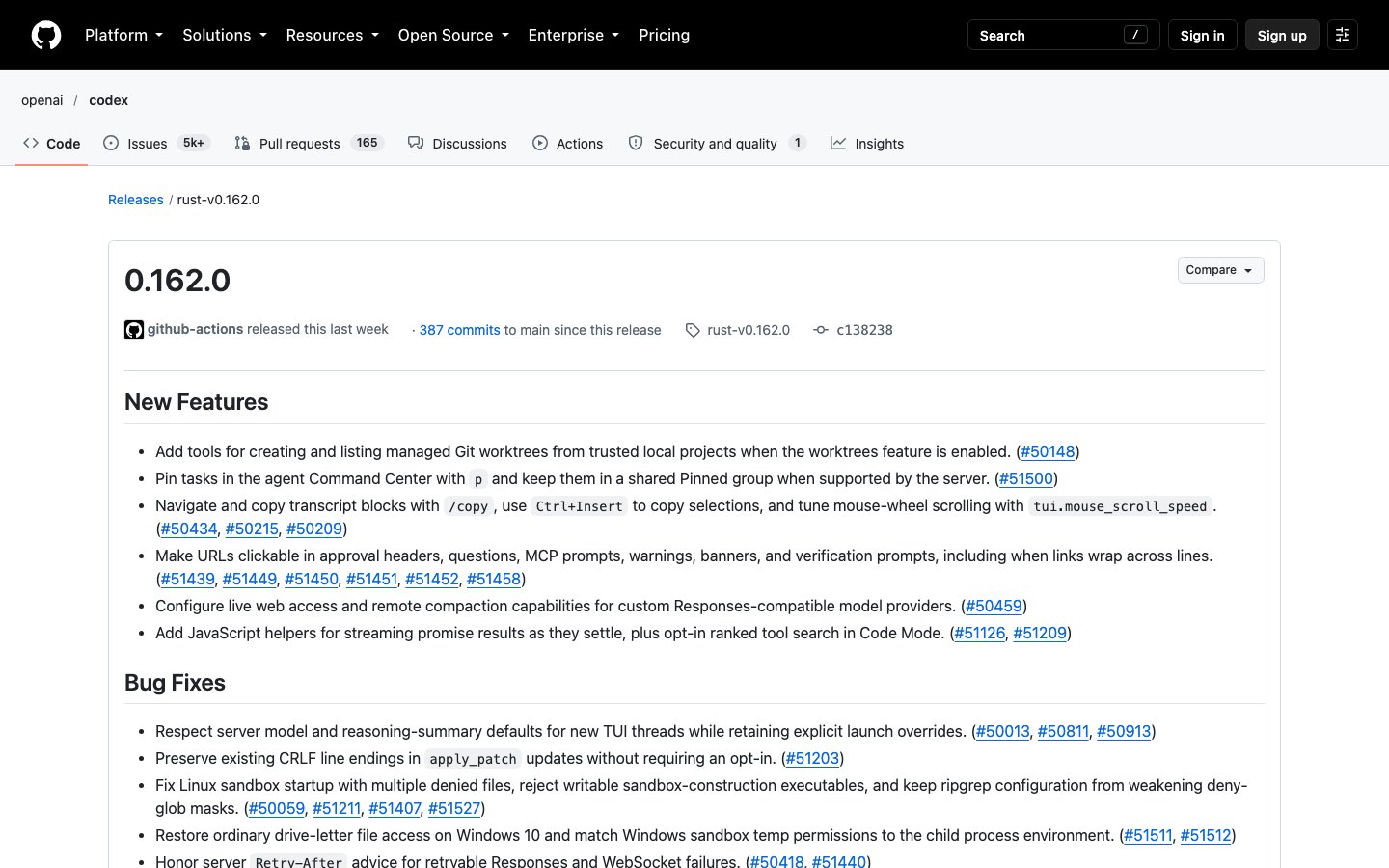Open pull request #51126

pyautogui.click(x=980, y=633)
